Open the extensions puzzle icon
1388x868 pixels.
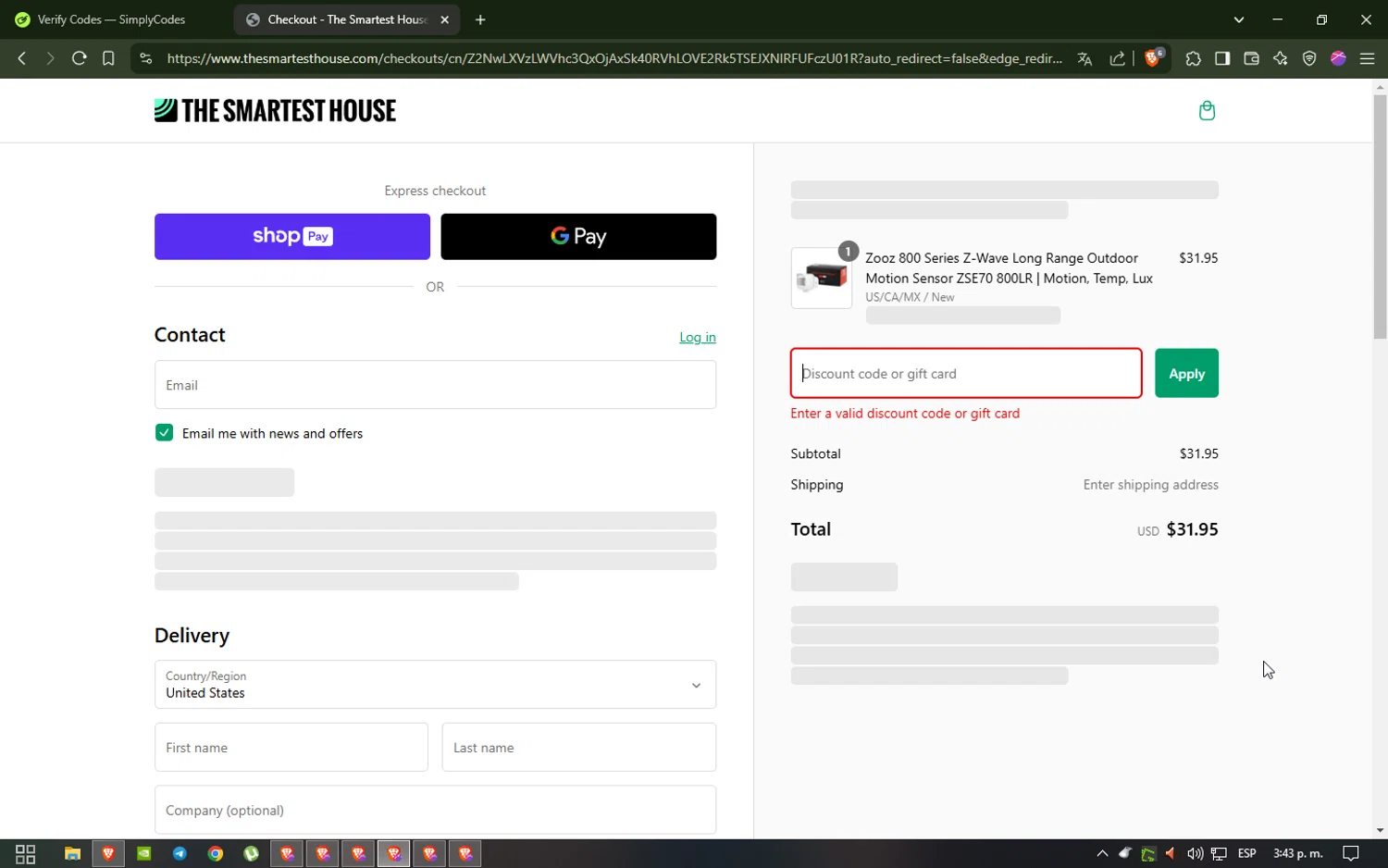point(1193,58)
